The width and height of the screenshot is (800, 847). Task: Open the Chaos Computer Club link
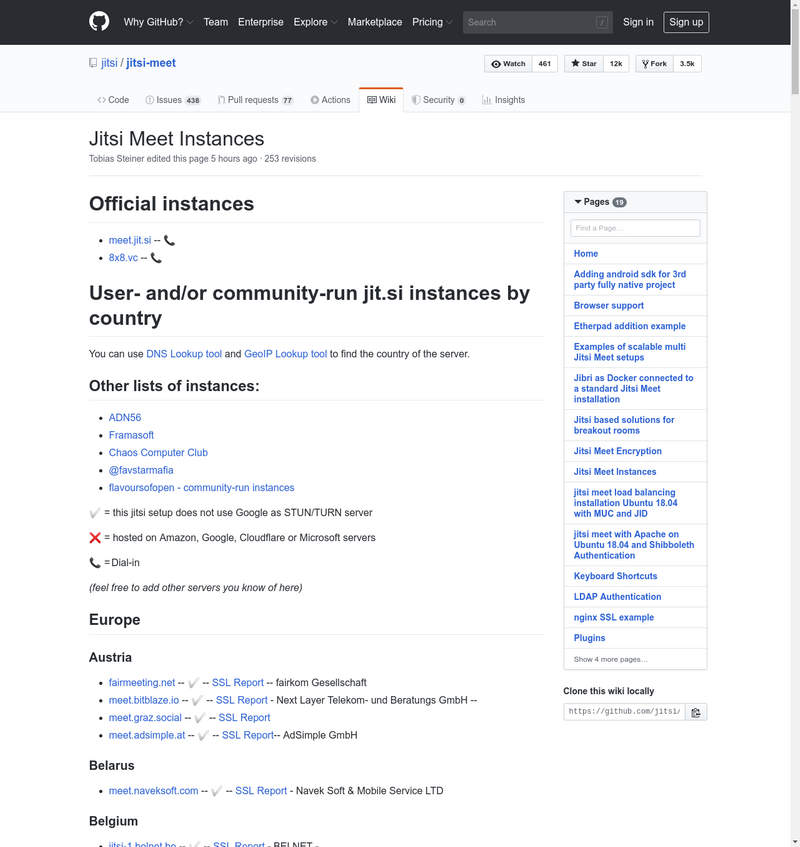pos(158,453)
